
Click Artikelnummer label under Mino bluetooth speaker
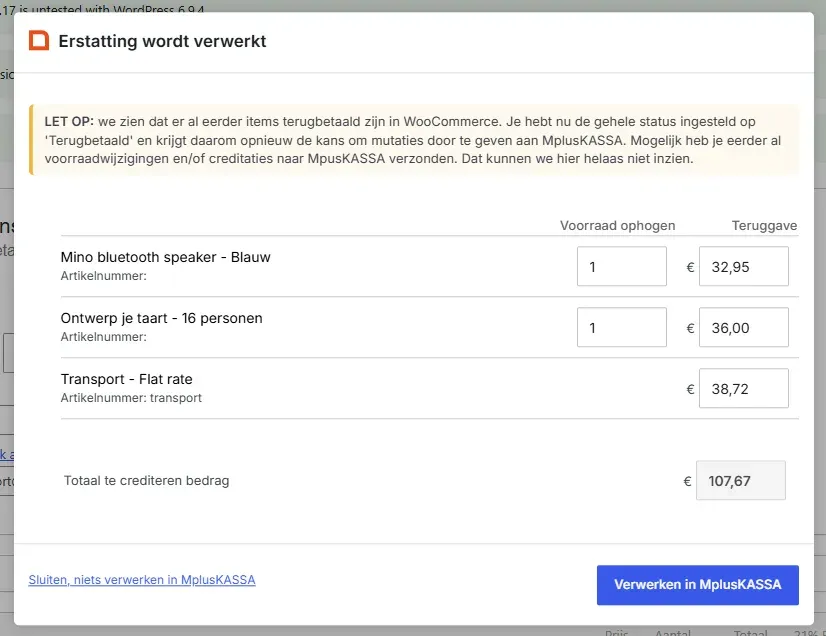click(104, 276)
